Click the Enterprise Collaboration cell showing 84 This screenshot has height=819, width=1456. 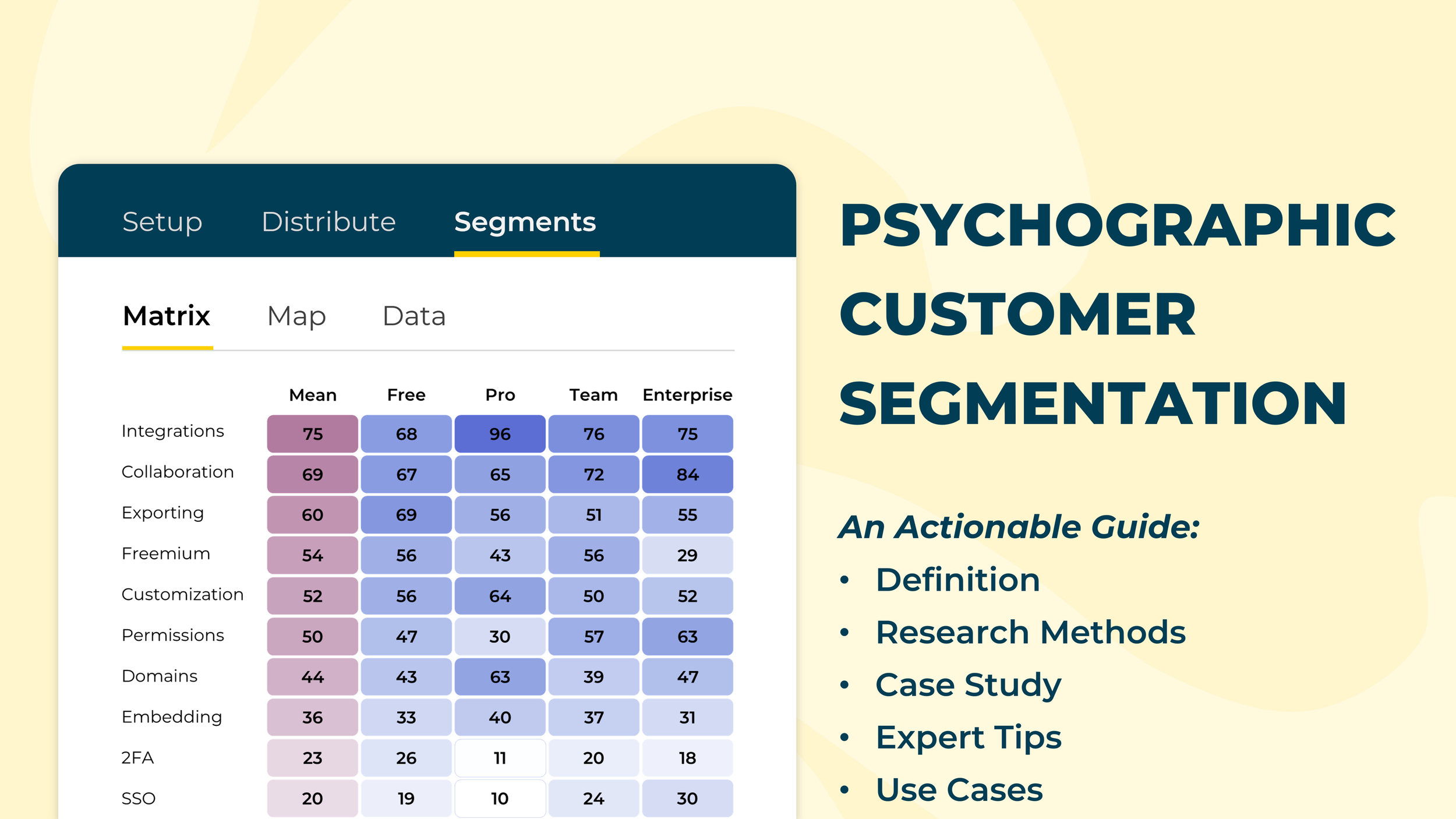click(688, 474)
